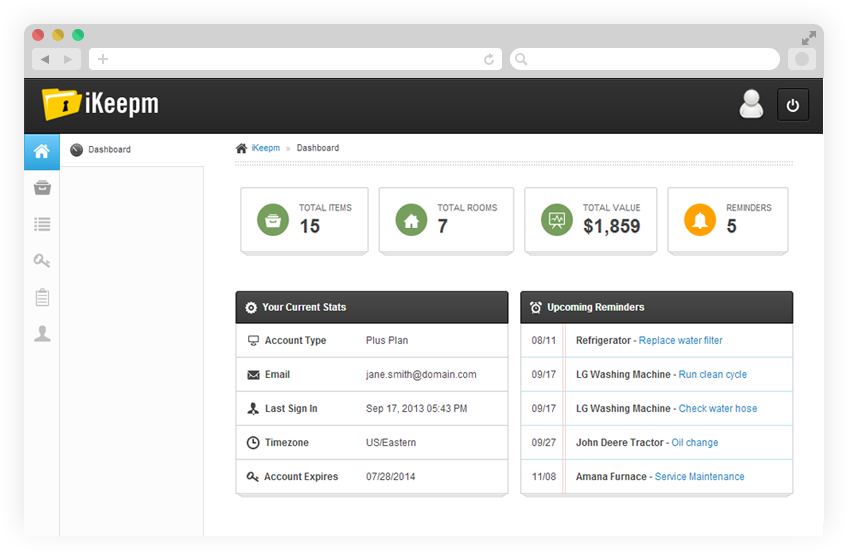Click the 07/28/2014 expiry date

390,477
